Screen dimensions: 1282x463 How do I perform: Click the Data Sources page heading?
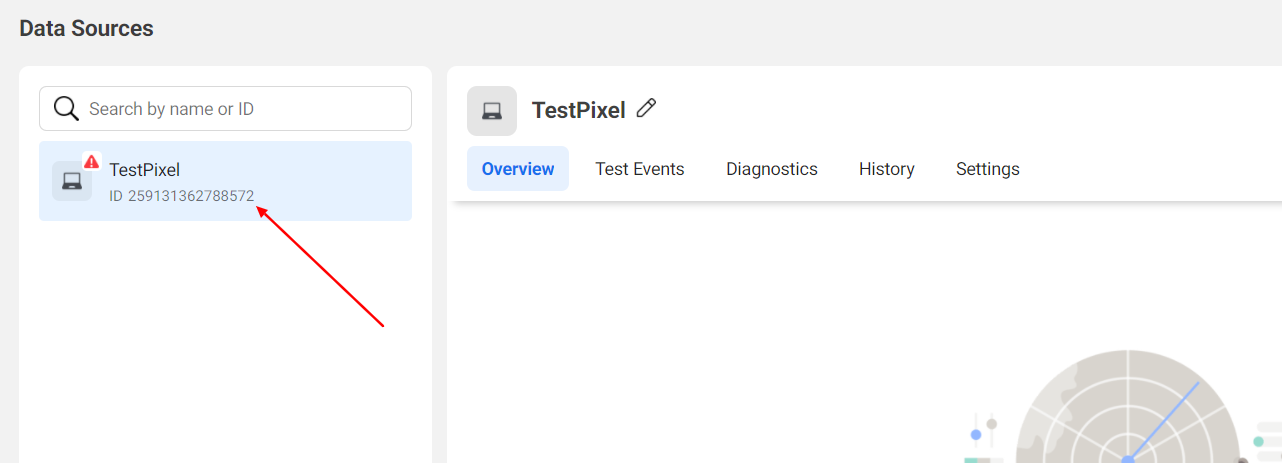[x=87, y=29]
